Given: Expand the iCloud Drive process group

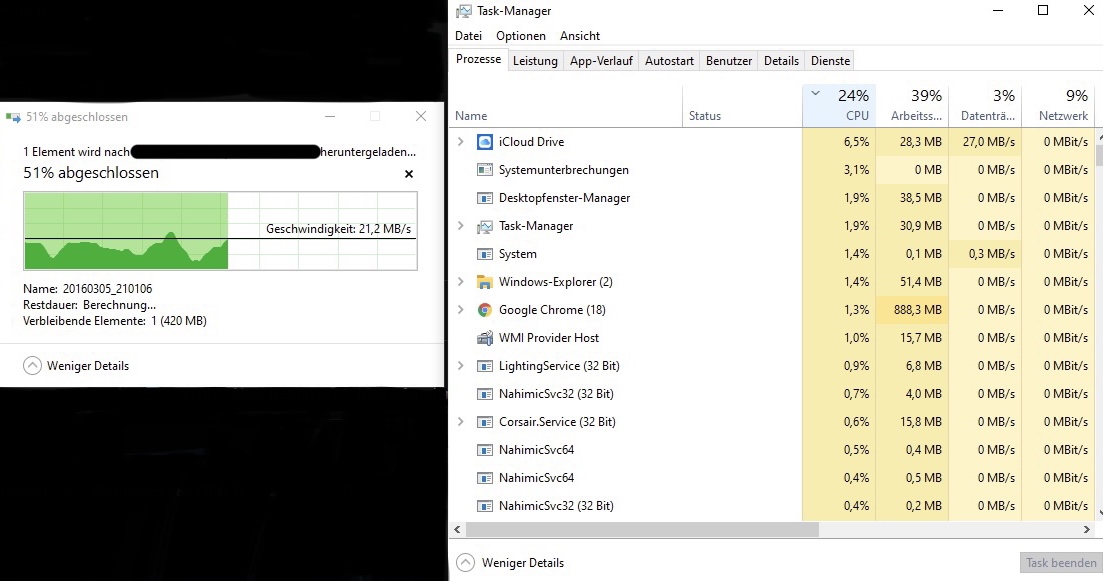Looking at the screenshot, I should (x=461, y=142).
